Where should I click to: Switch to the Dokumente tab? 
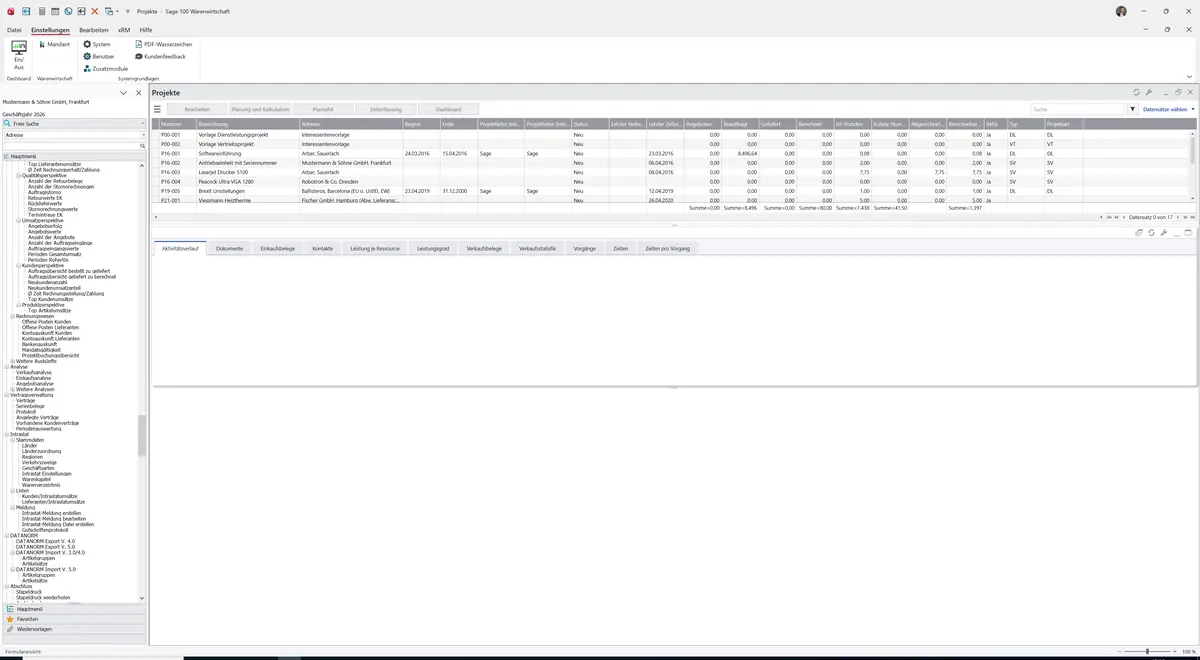click(229, 248)
